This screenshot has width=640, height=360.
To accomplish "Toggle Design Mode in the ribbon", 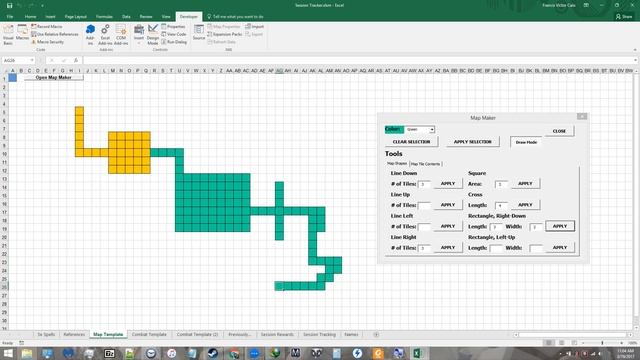I will pyautogui.click(x=153, y=35).
